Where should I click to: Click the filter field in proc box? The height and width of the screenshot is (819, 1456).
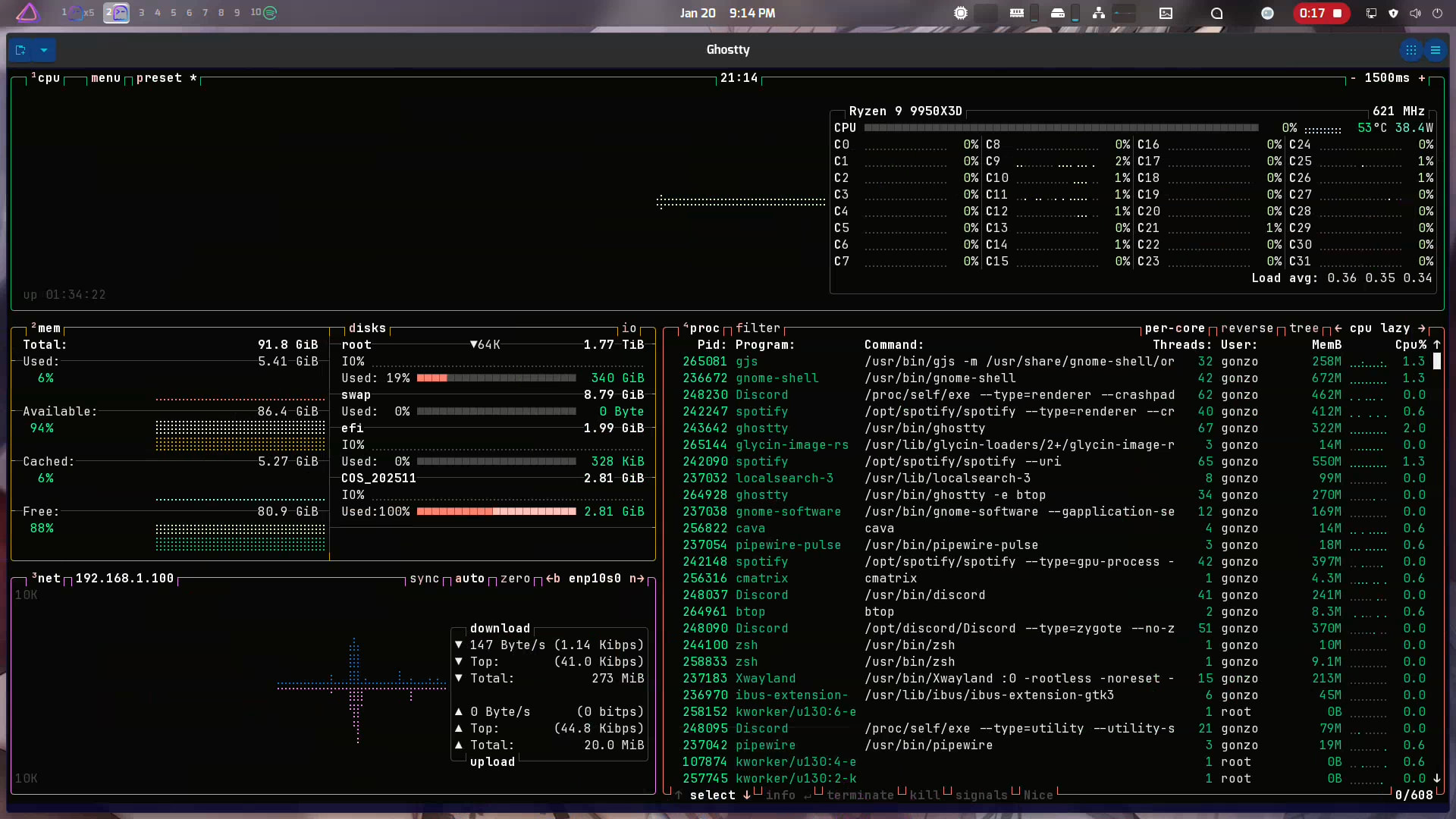coord(758,328)
